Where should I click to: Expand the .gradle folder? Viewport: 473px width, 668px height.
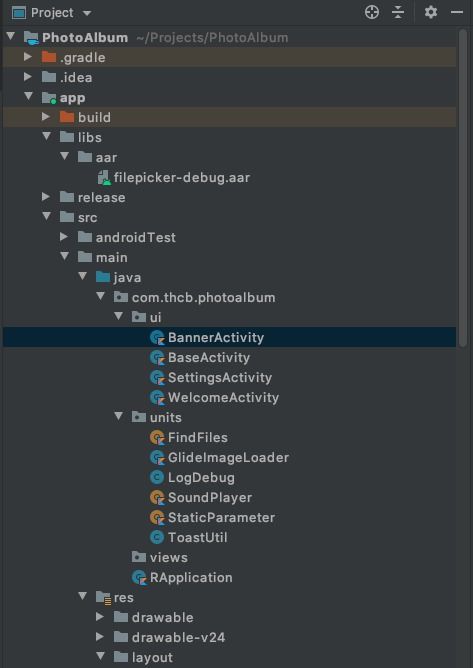pyautogui.click(x=28, y=57)
